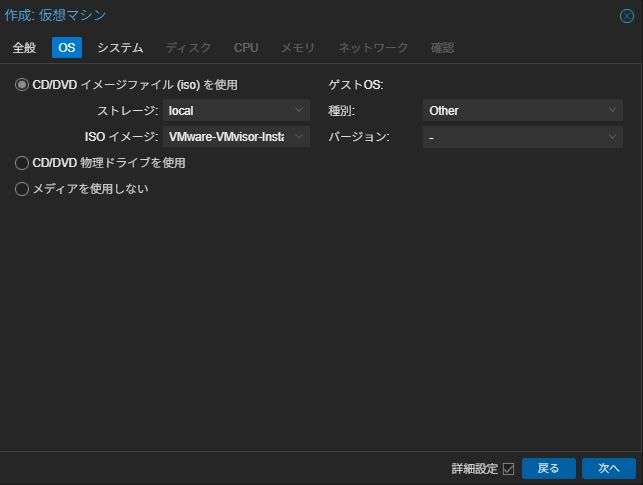The image size is (643, 485).
Task: Click the 作成: 仮想マシン title text
Action: pyautogui.click(x=55, y=15)
